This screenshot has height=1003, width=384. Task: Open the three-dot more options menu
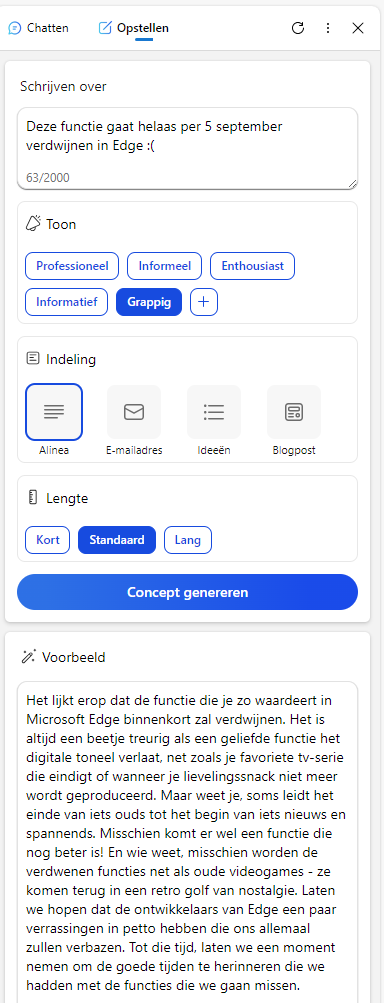tap(328, 28)
